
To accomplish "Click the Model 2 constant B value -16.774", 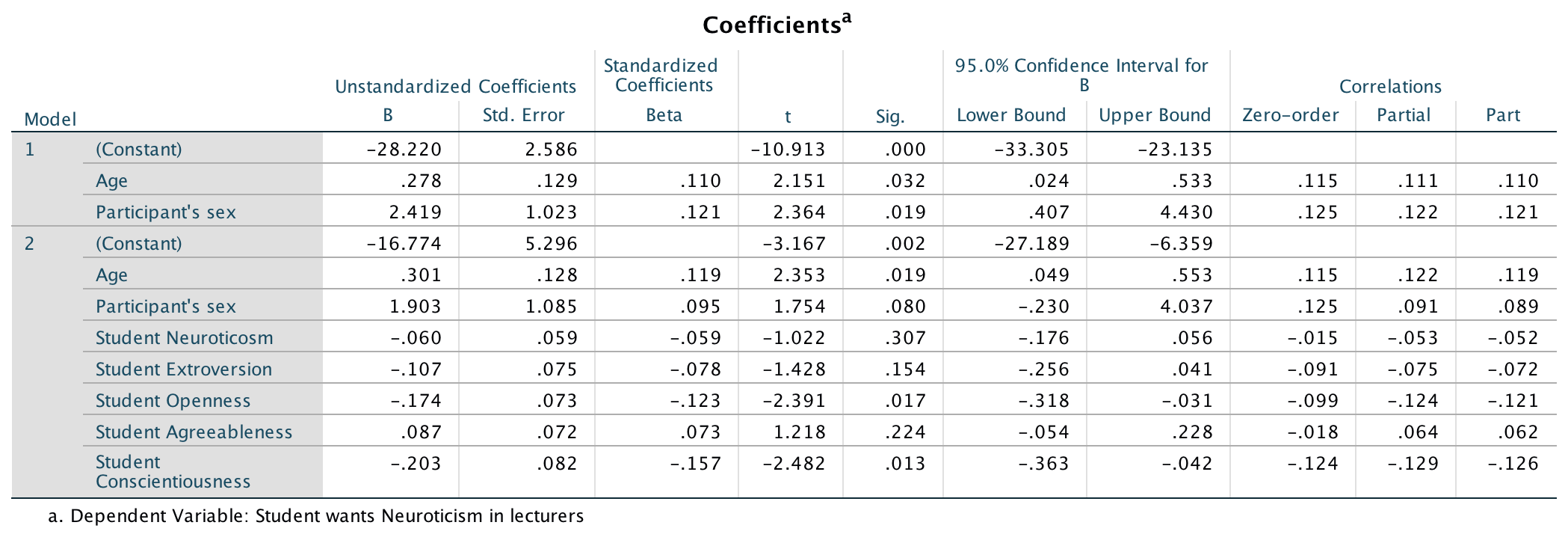I will 404,244.
